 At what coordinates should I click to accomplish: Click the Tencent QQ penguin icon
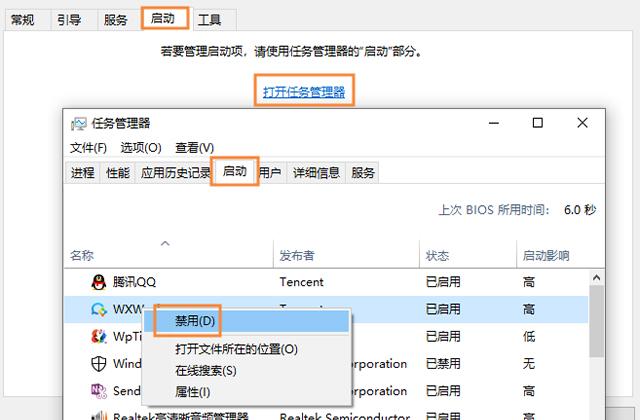(x=98, y=282)
